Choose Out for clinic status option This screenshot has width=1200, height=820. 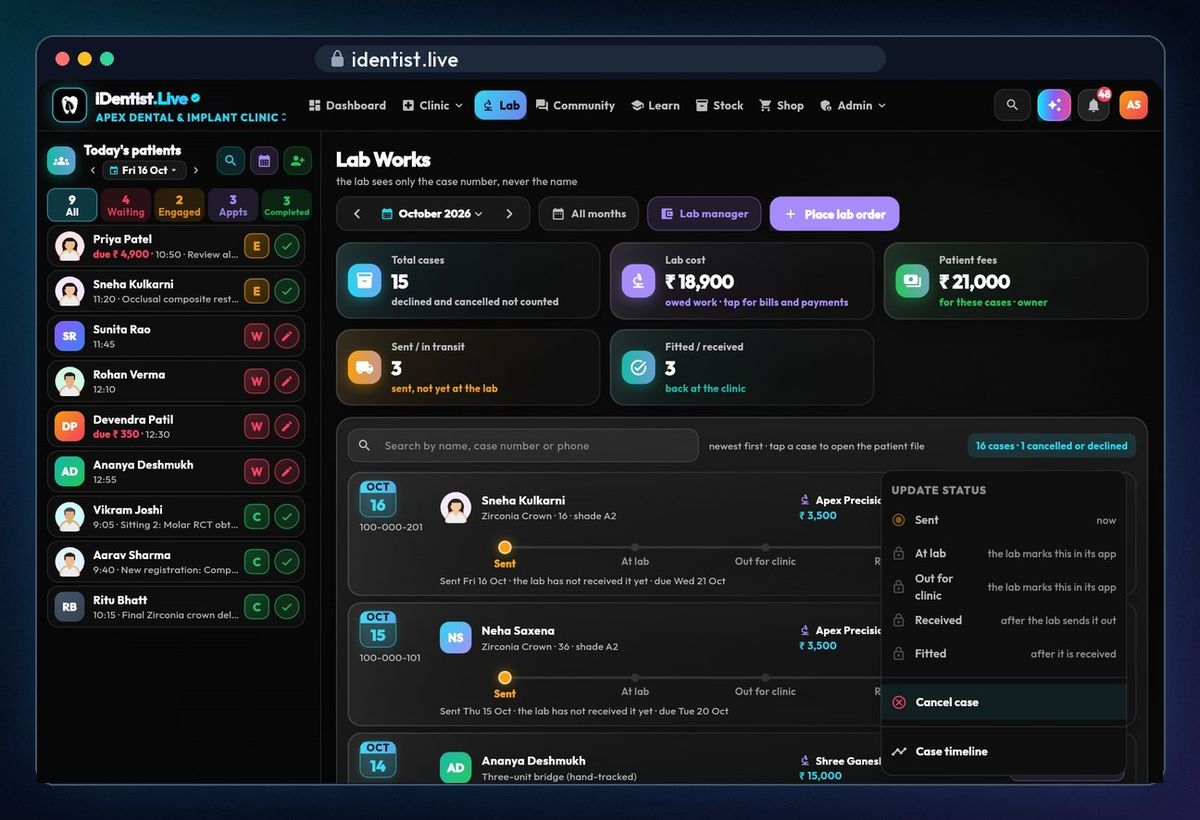(x=1004, y=587)
